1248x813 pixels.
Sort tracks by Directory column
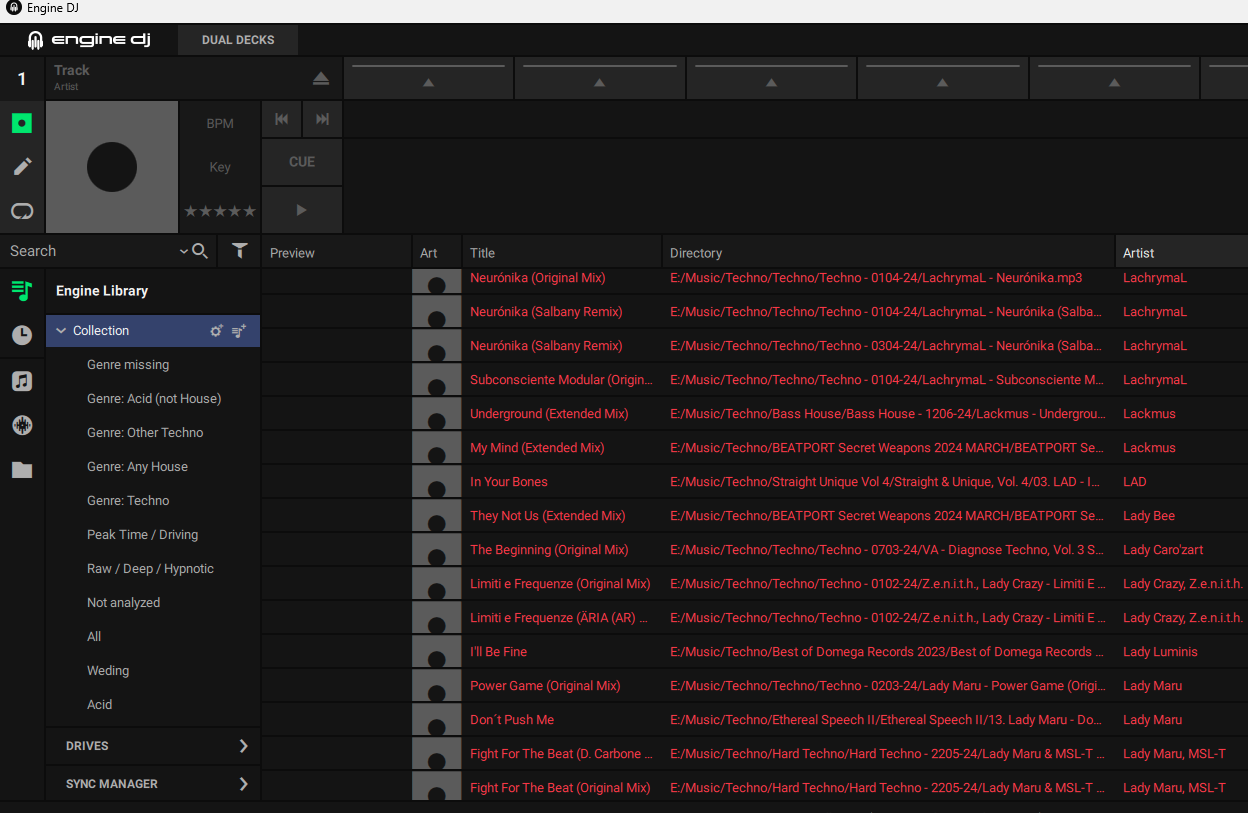[888, 253]
